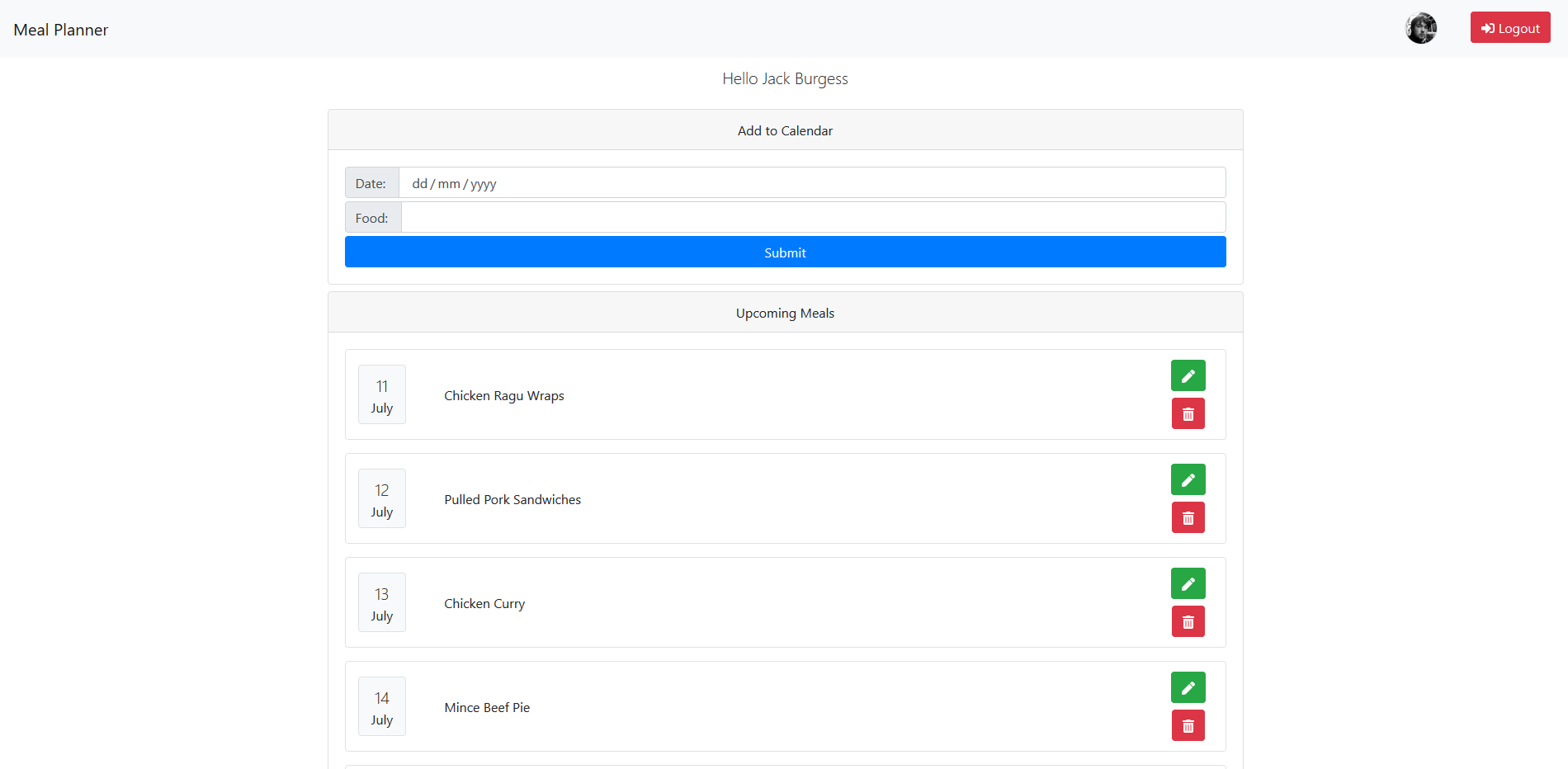Submit the new meal form

point(785,252)
